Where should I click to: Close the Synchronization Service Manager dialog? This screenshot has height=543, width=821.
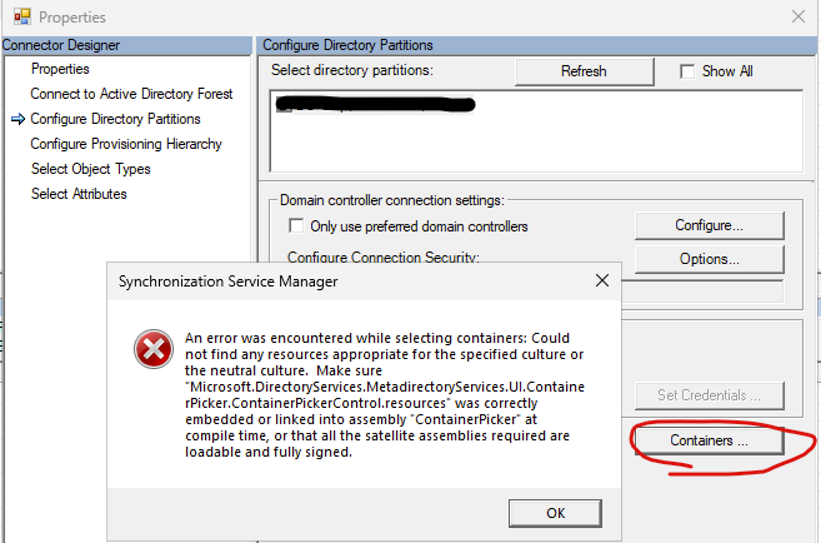click(x=602, y=281)
